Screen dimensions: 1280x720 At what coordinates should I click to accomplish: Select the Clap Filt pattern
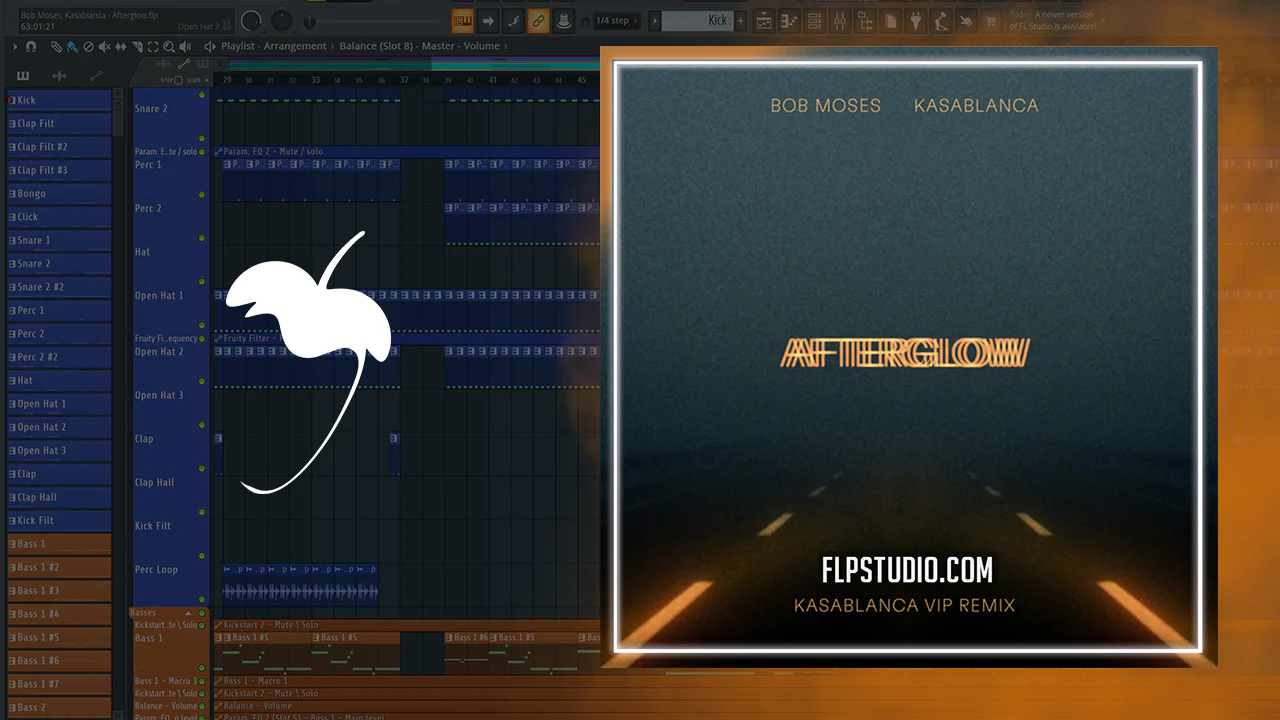59,124
